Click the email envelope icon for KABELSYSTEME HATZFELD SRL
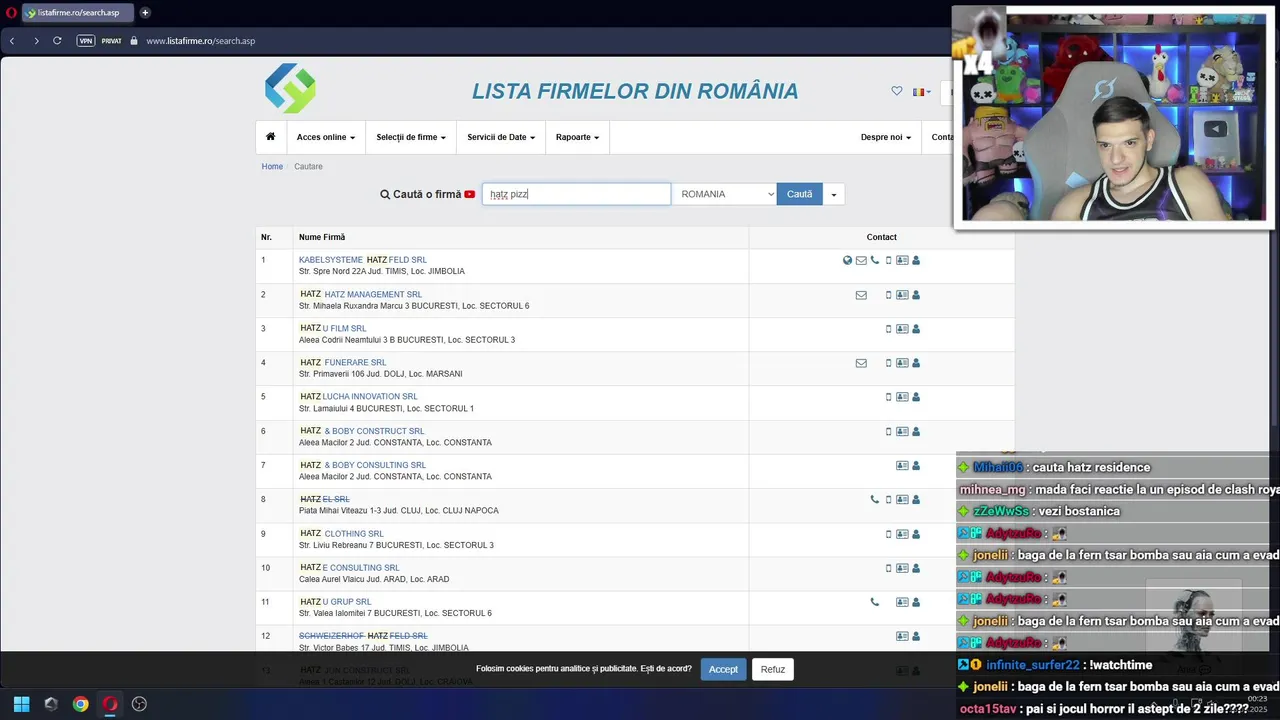 pos(861,260)
